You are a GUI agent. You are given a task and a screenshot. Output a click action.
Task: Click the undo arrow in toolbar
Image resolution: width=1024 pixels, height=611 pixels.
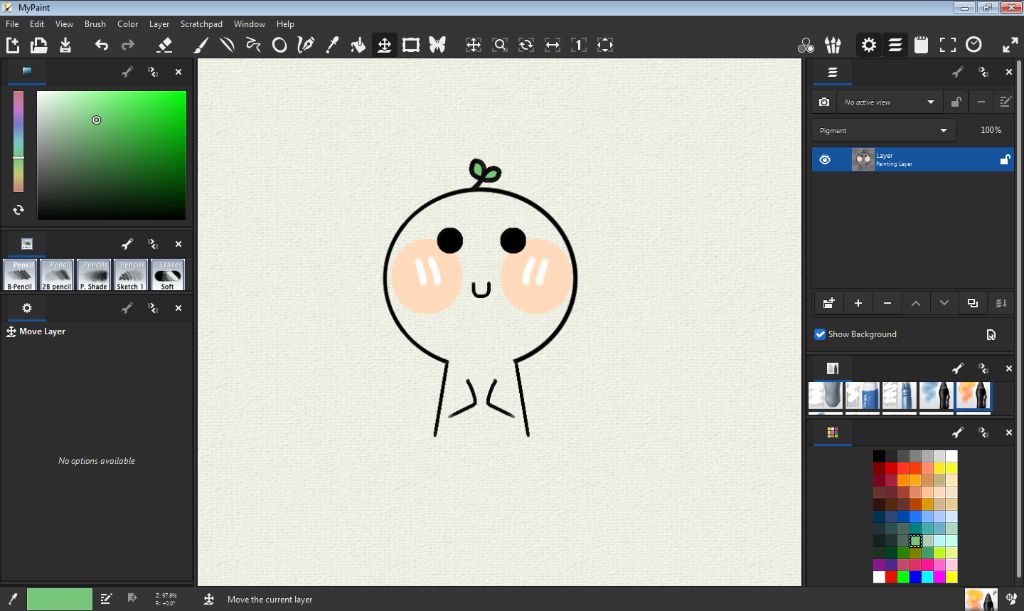pos(101,45)
